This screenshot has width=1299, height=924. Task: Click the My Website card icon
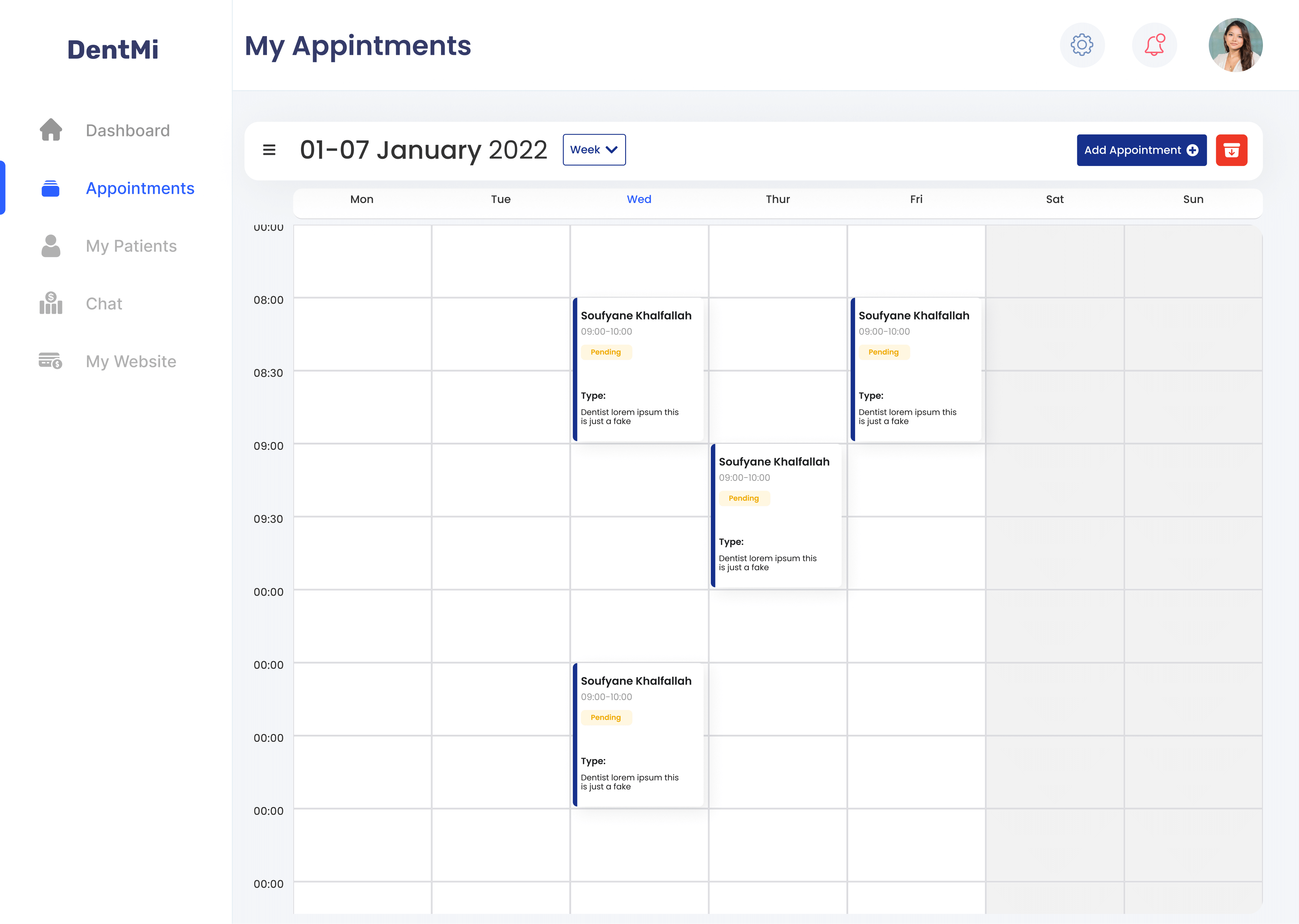point(51,361)
